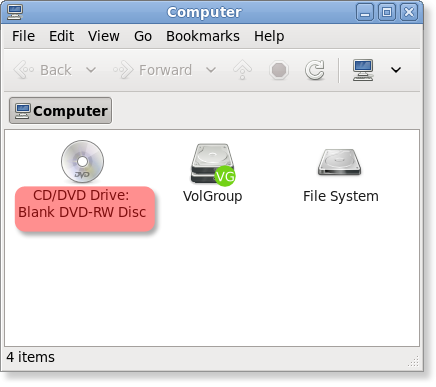Click the File System label text
Image resolution: width=436 pixels, height=387 pixels.
tap(341, 196)
